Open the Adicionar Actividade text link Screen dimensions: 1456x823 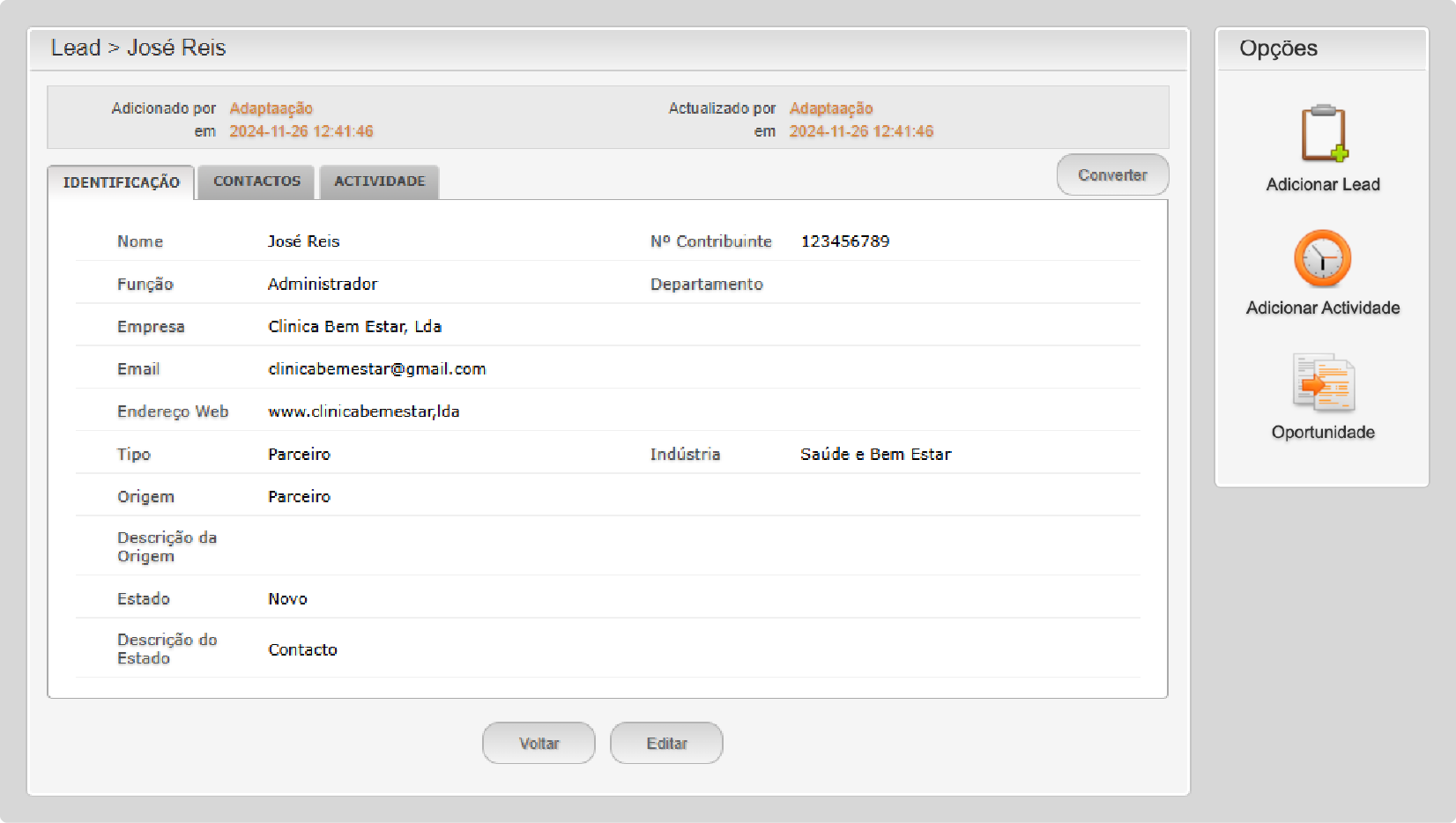coord(1322,308)
